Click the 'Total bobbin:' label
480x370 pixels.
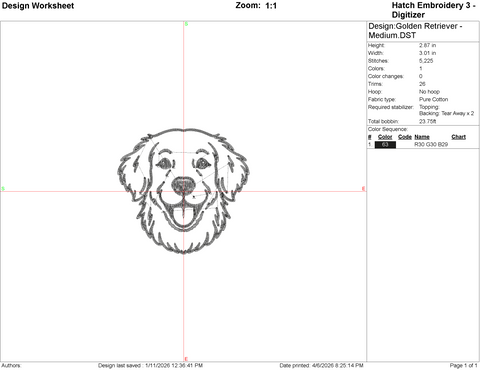coord(383,121)
